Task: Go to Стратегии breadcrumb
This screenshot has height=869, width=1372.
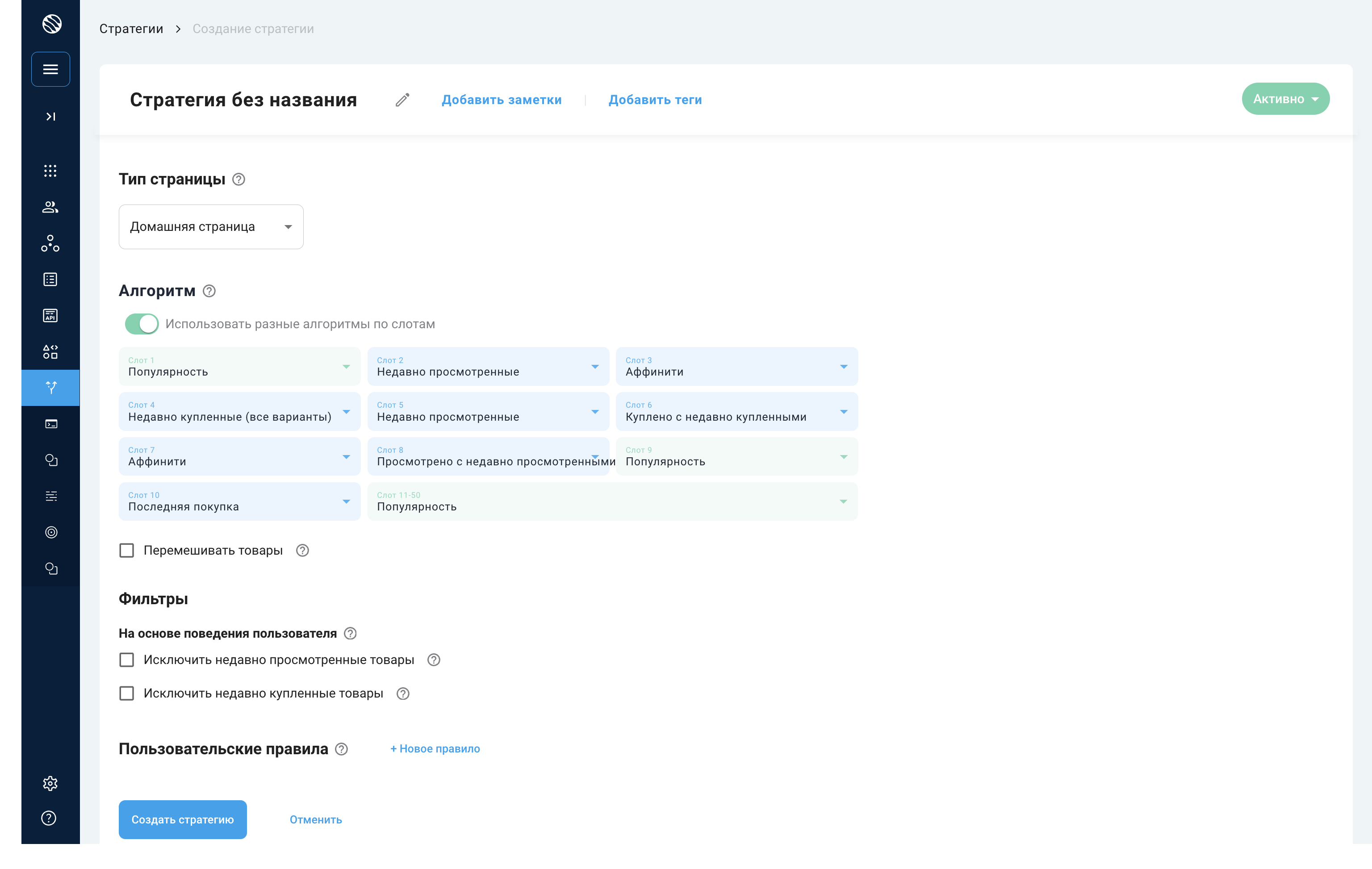Action: (x=131, y=29)
